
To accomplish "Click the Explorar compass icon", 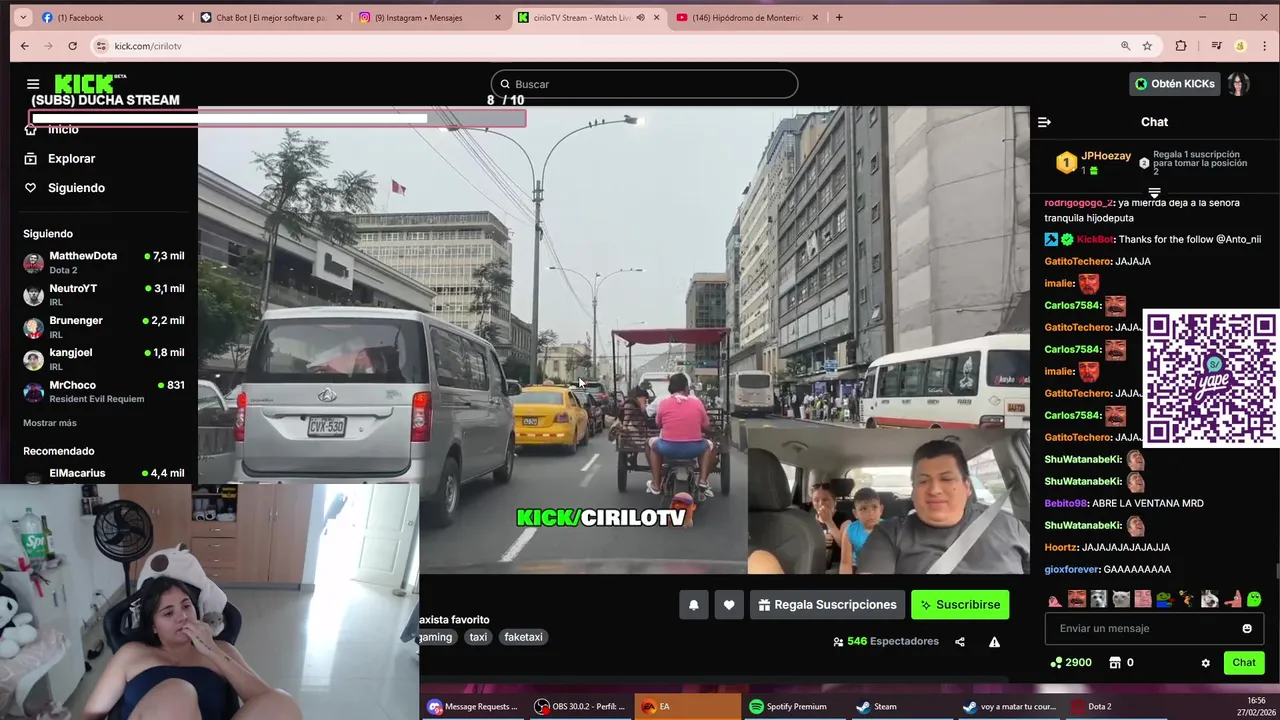I will [x=30, y=158].
